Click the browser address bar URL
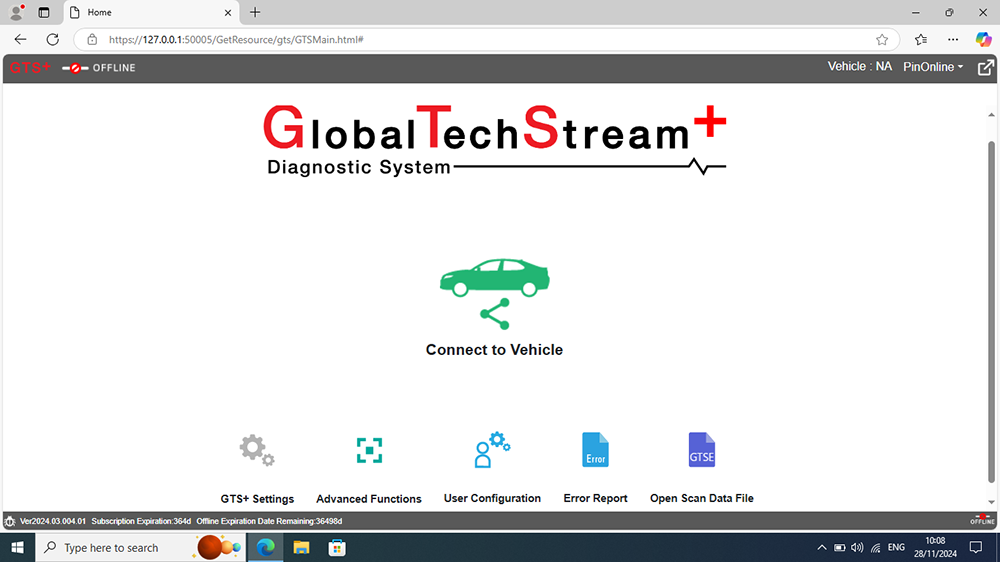The width and height of the screenshot is (1000, 562). 236,40
